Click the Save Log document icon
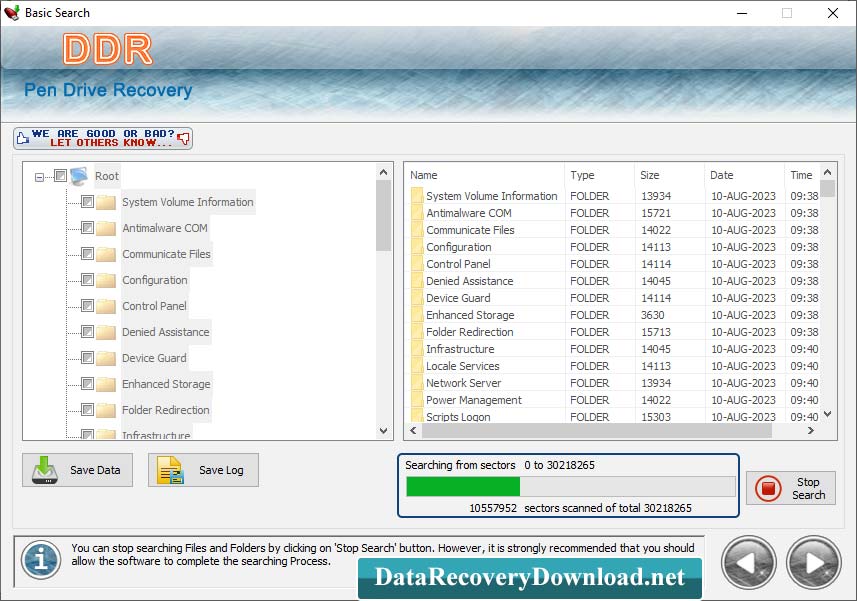Viewport: 857px width, 601px height. (x=171, y=470)
